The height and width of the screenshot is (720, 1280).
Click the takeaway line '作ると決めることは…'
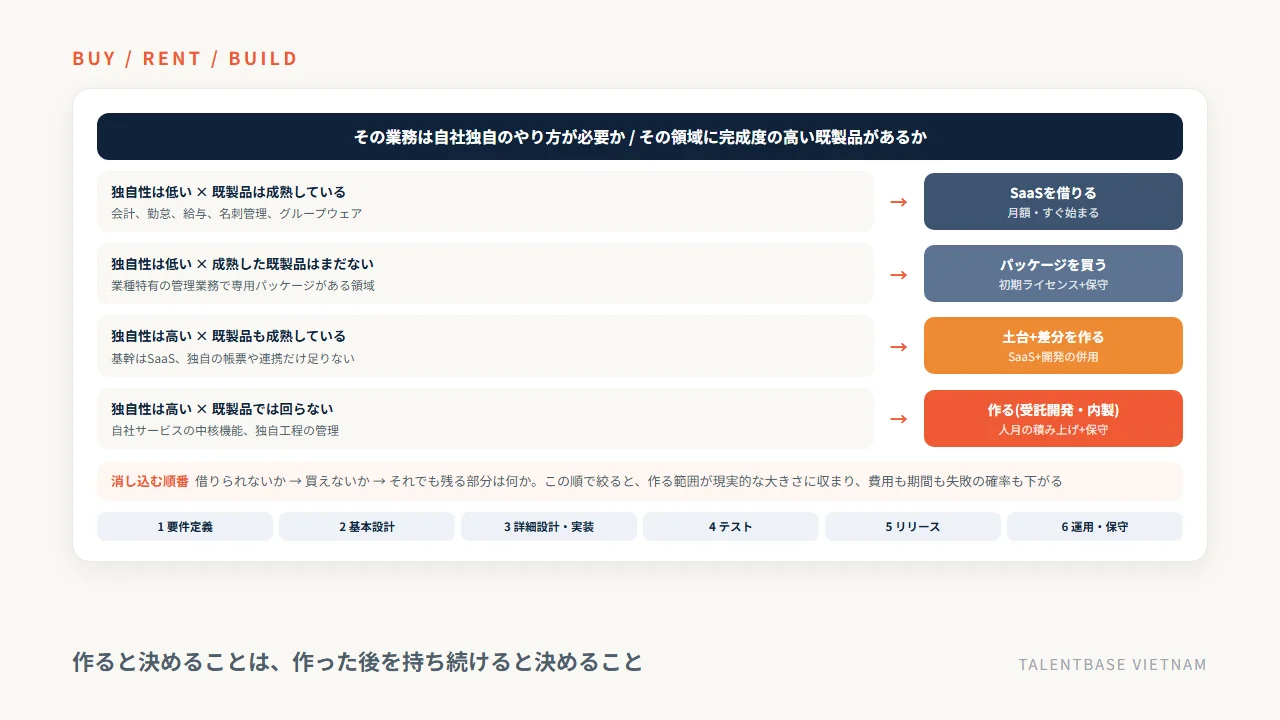click(357, 662)
